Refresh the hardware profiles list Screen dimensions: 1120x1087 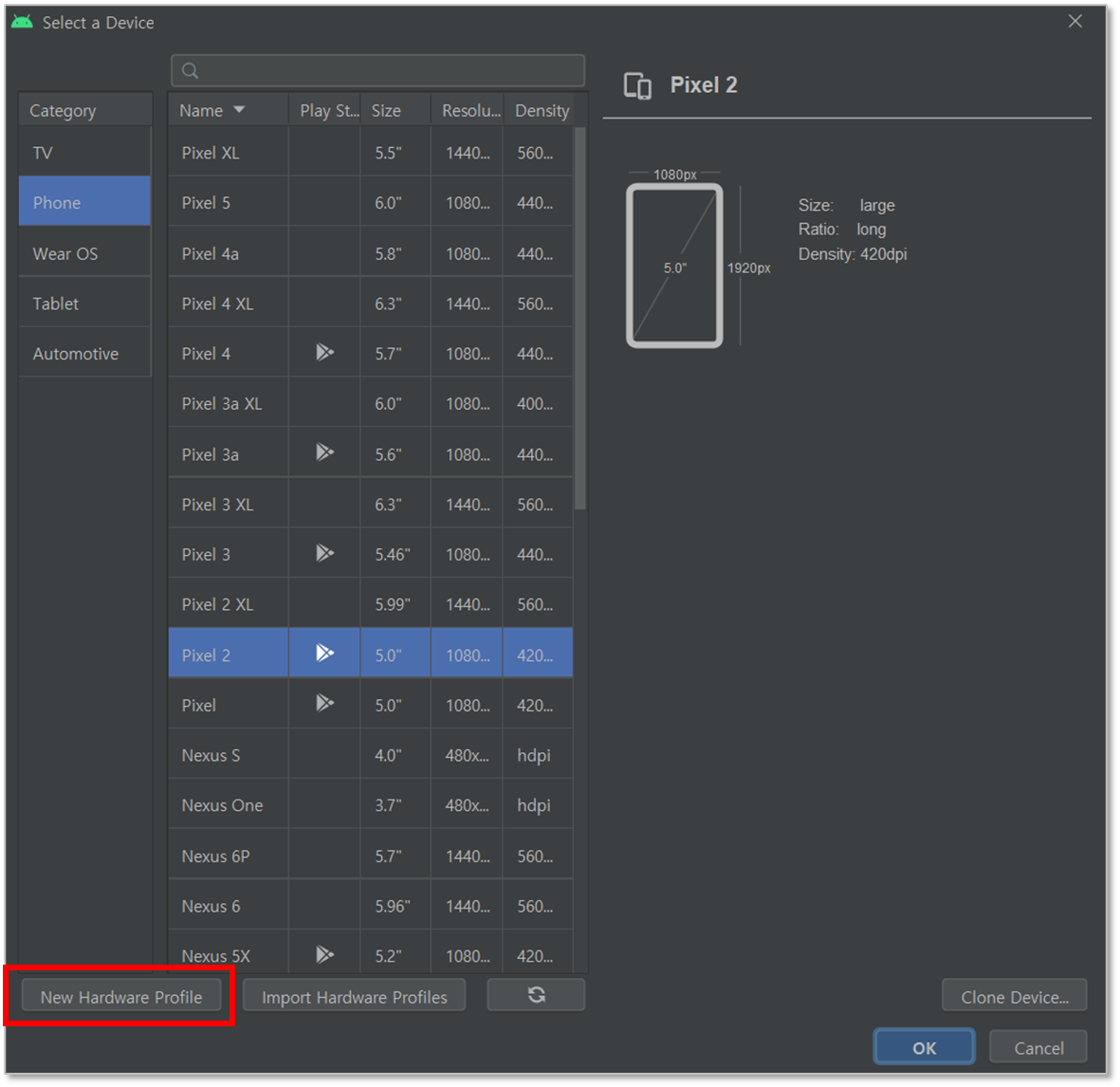[536, 995]
